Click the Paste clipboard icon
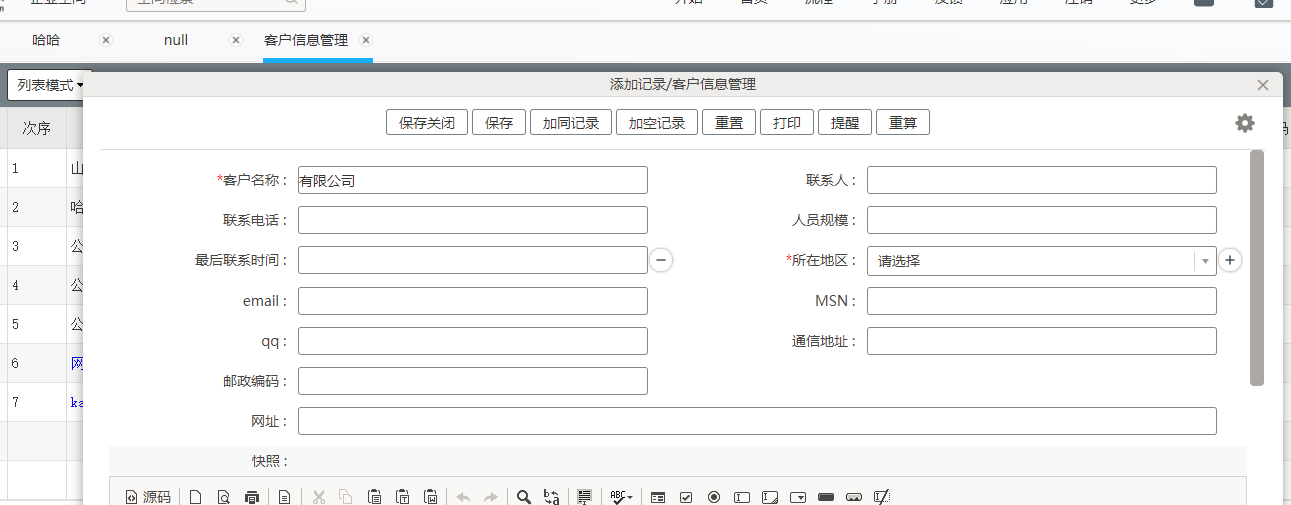 point(374,496)
